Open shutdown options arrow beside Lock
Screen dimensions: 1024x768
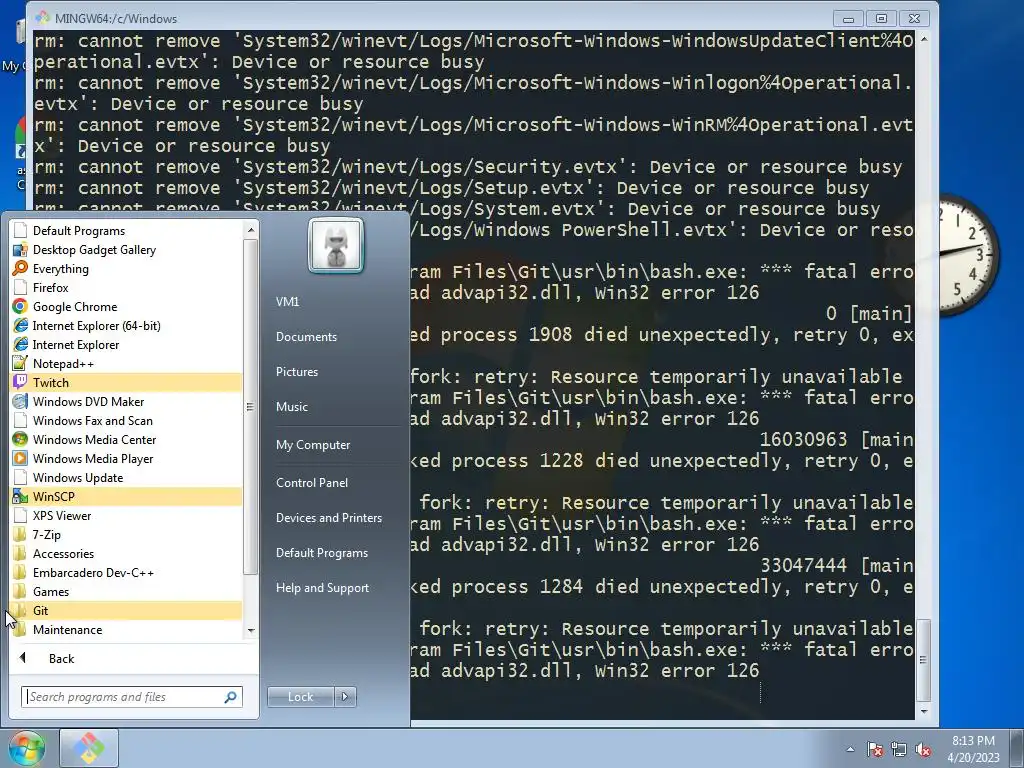(x=345, y=697)
